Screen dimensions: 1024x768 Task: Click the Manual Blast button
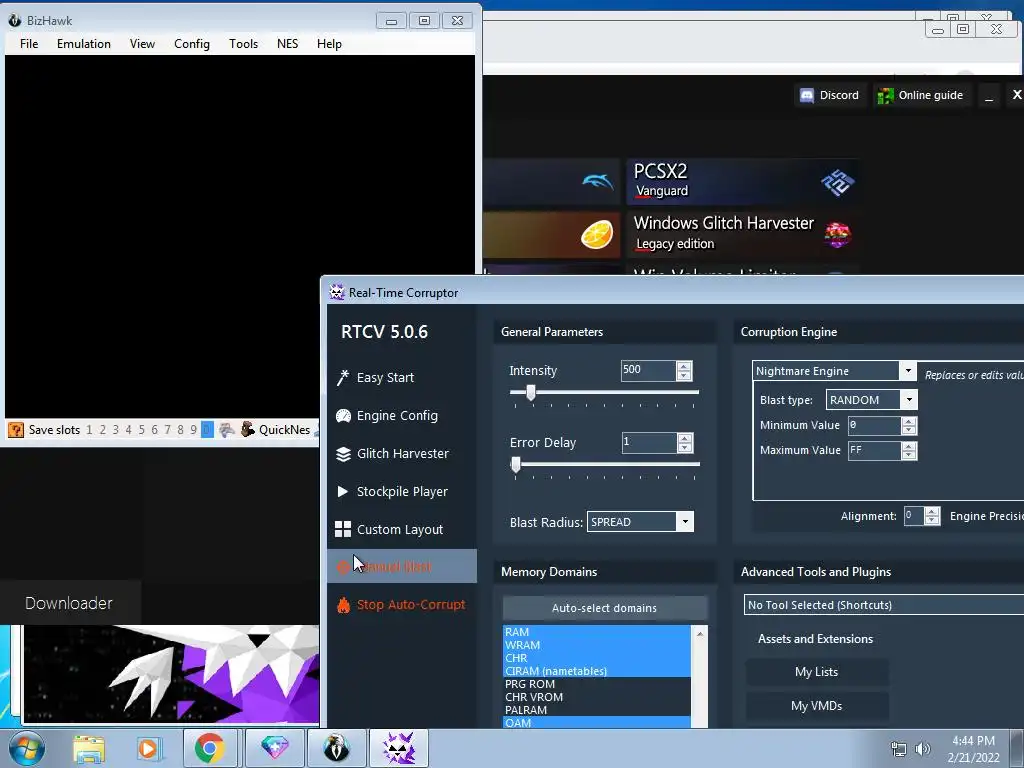click(402, 566)
